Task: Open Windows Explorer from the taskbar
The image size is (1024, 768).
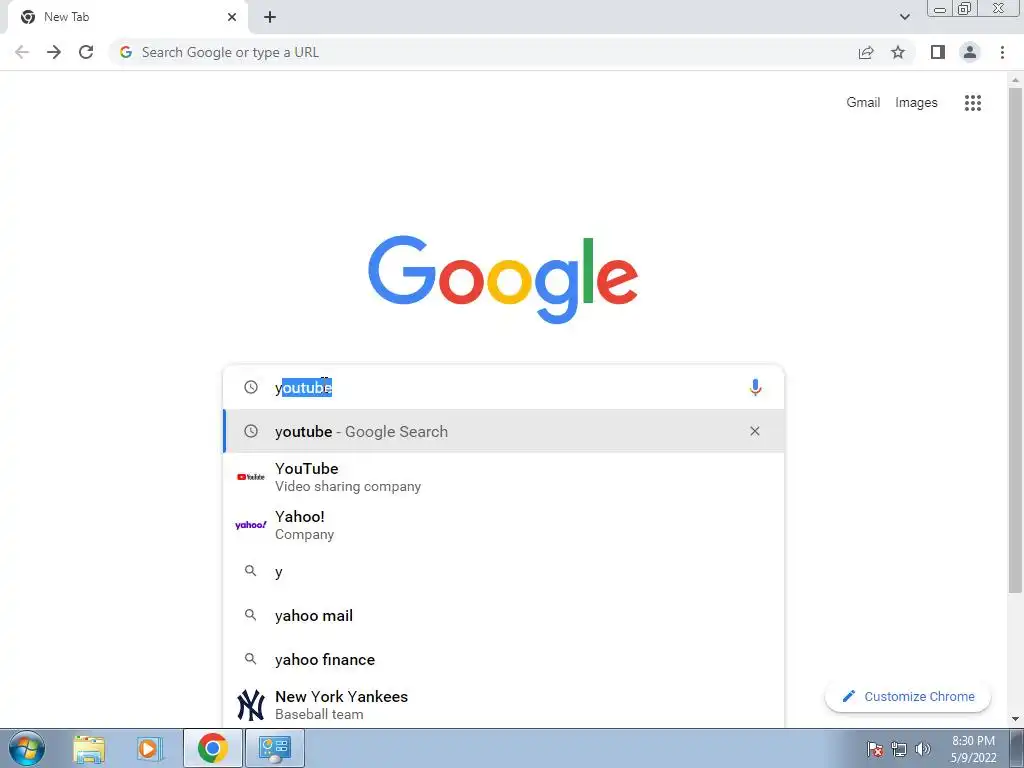Action: (x=89, y=748)
